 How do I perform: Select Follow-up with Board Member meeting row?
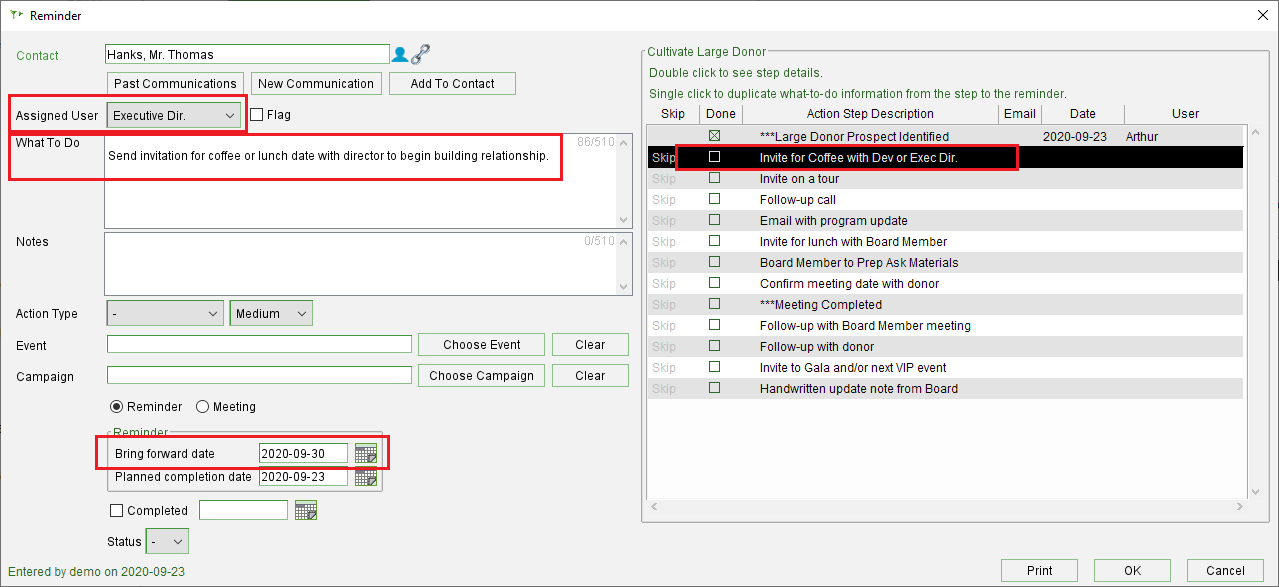tap(945, 326)
